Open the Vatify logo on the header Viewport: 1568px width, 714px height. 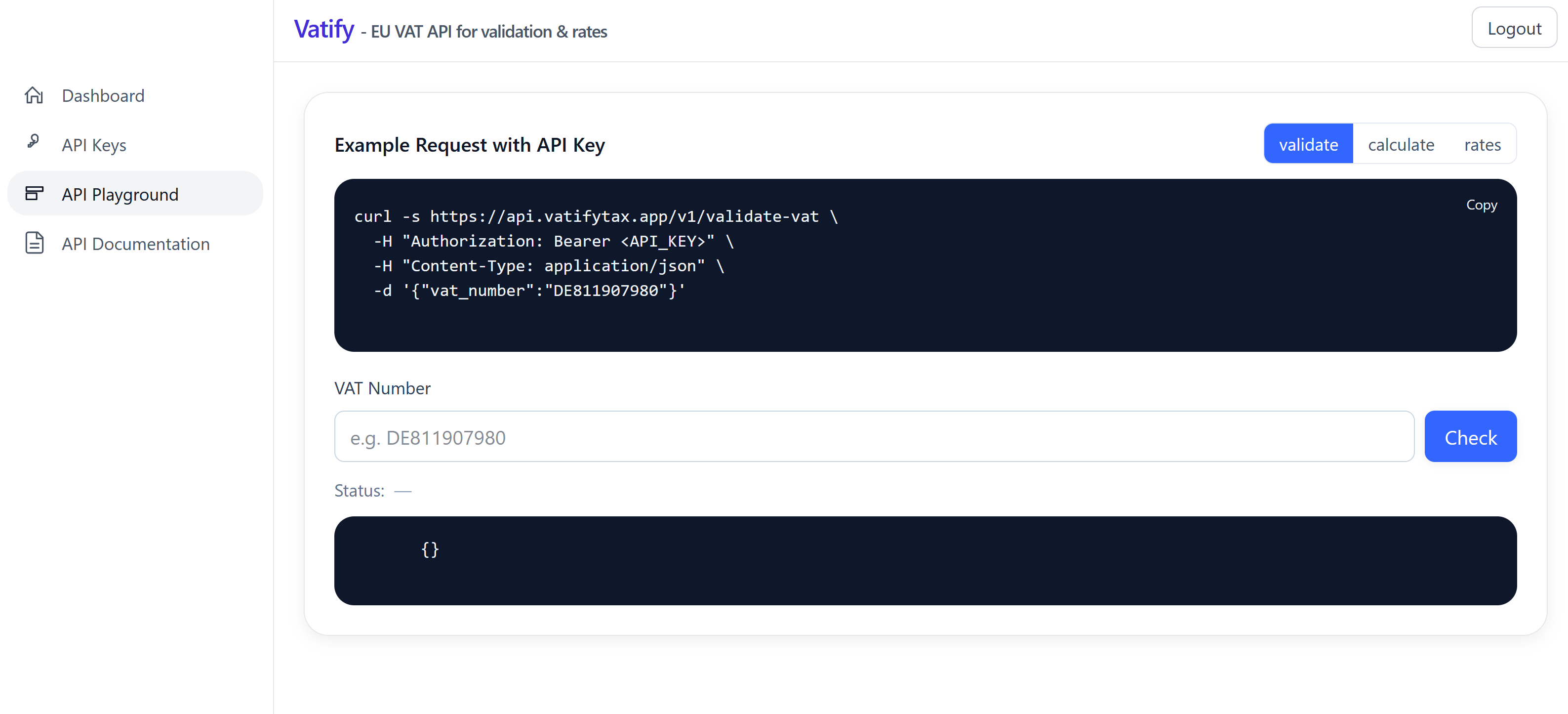click(x=324, y=28)
